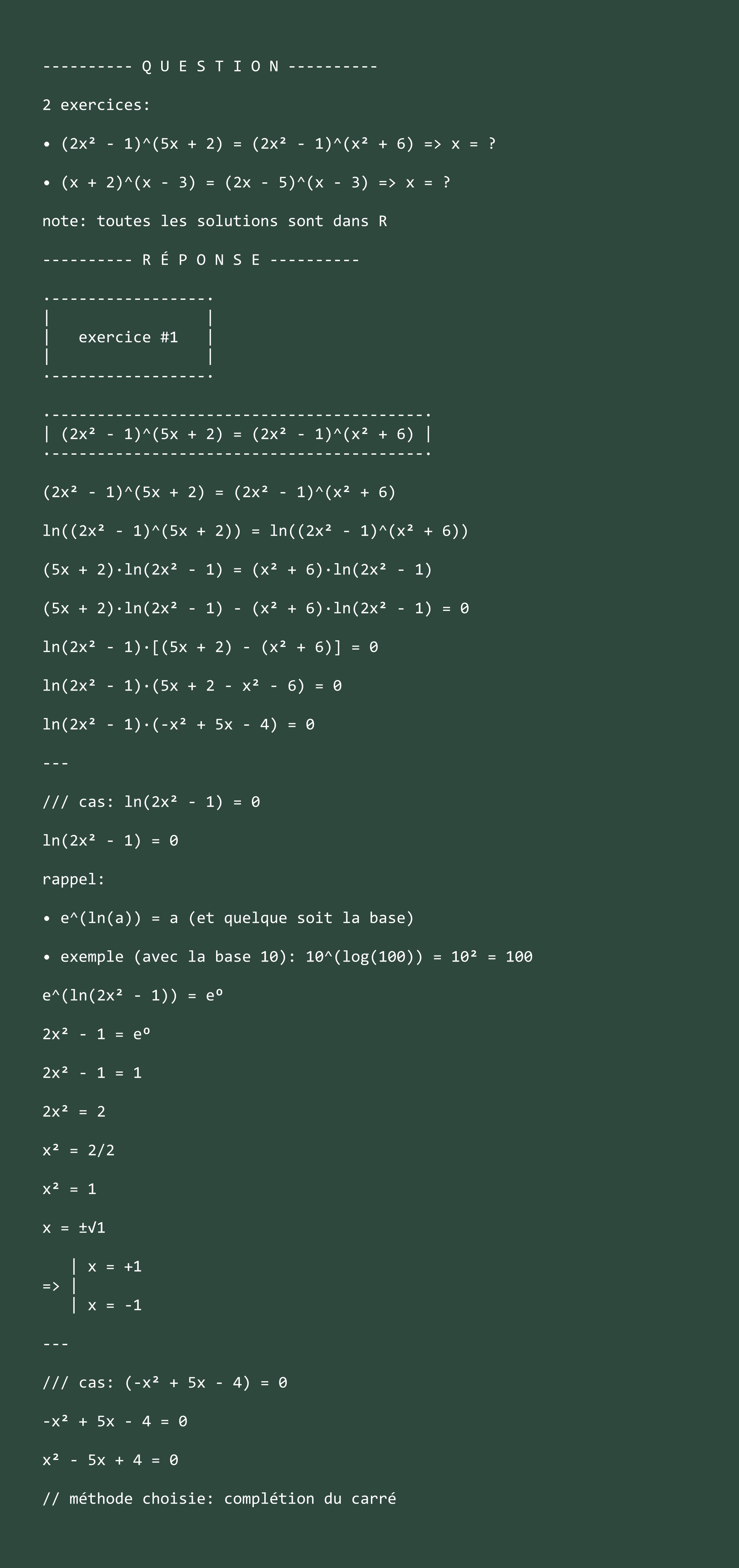Click the QUESTION header line
Screen dimensions: 739x1568
(x=210, y=67)
